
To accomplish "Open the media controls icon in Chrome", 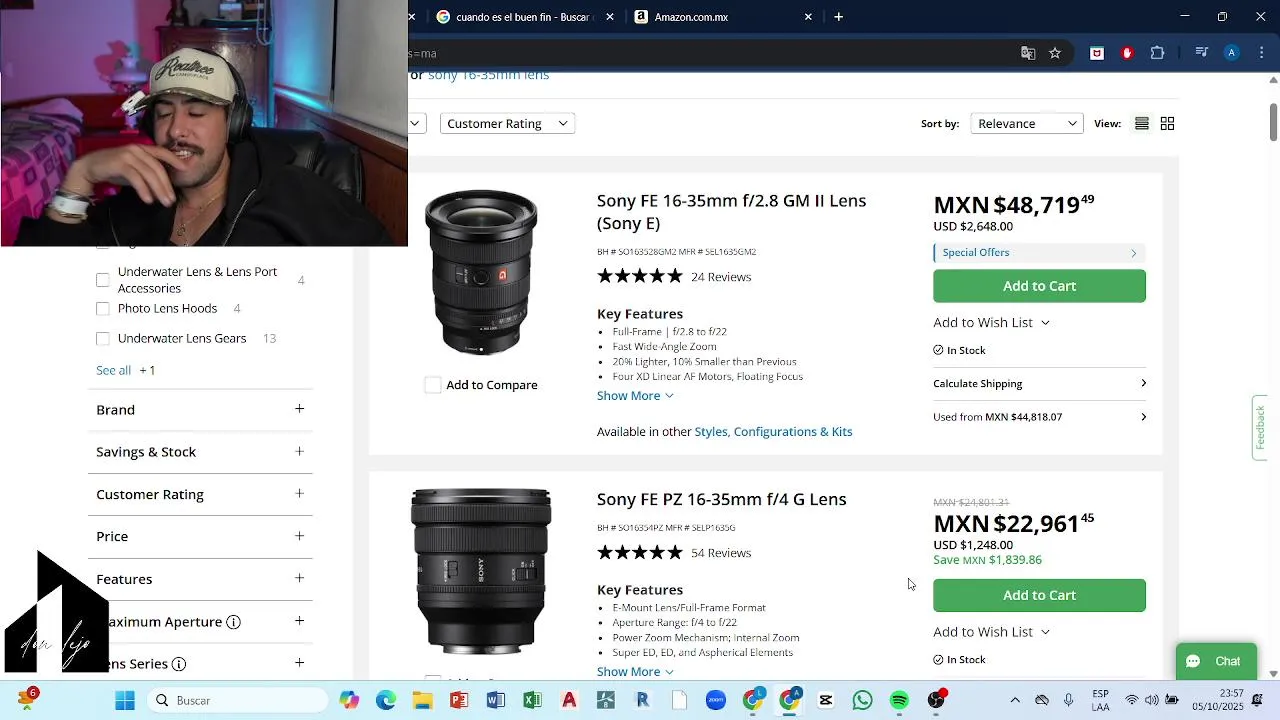I will (x=1202, y=53).
